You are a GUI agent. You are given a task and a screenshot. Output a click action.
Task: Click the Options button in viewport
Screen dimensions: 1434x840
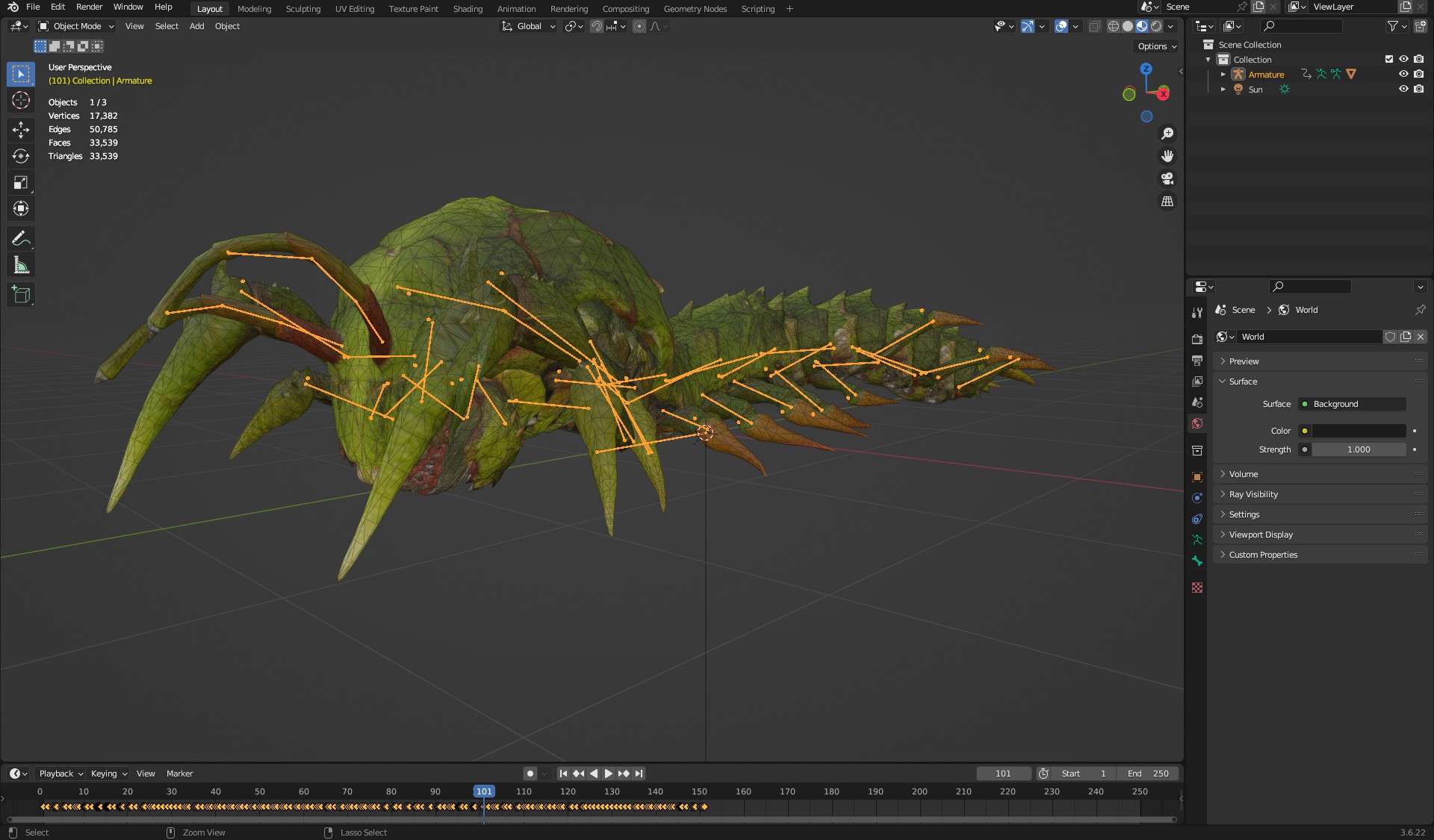(x=1156, y=46)
